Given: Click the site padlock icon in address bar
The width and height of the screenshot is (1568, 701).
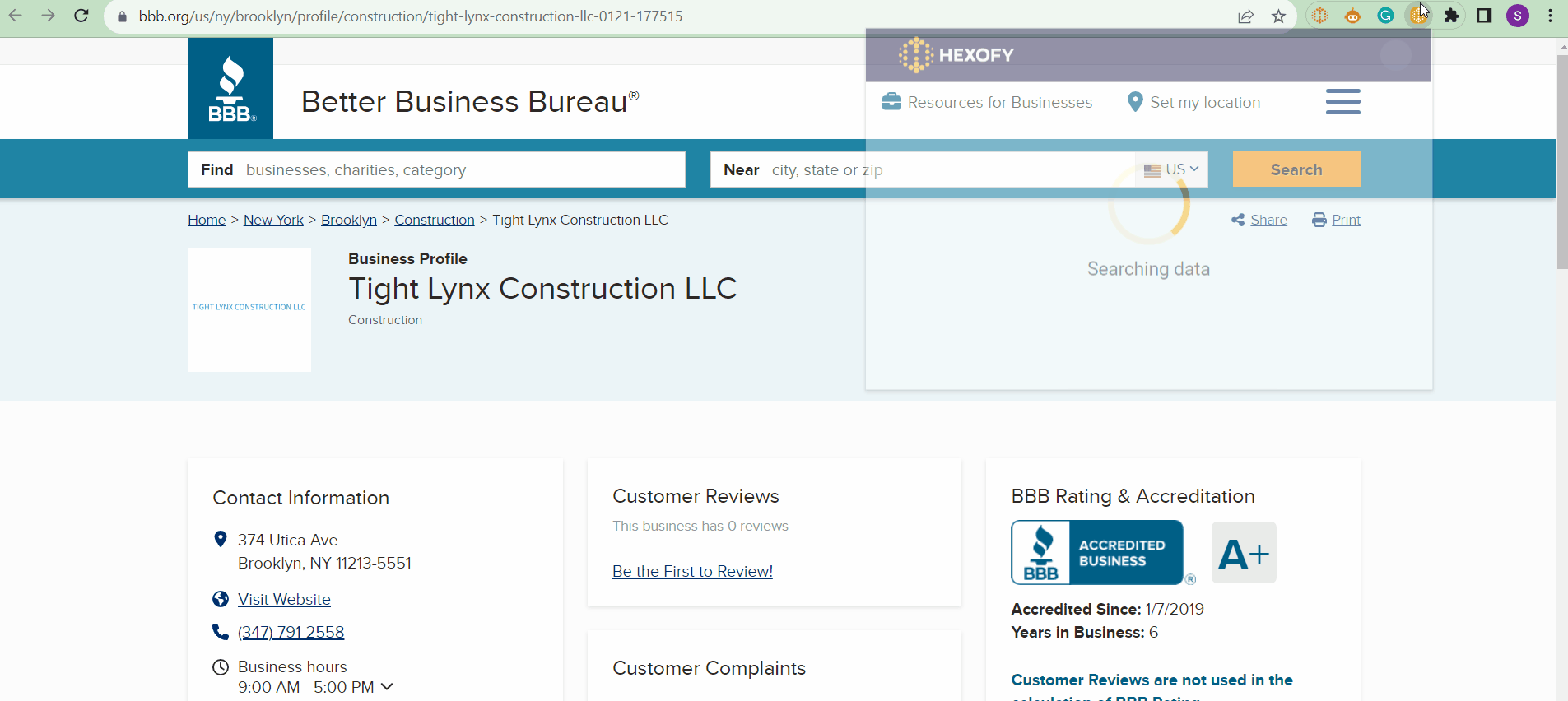Looking at the screenshot, I should pos(123,16).
